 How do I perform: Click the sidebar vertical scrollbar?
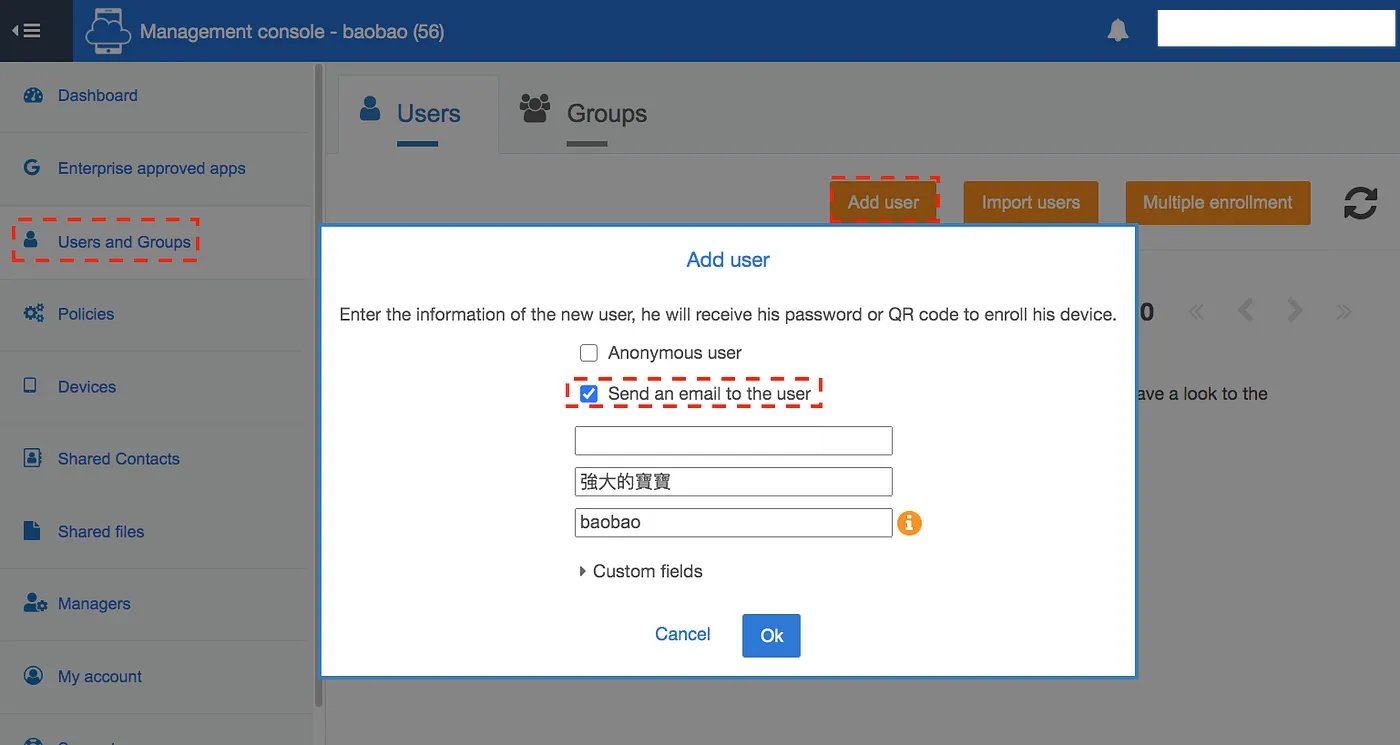pos(319,385)
